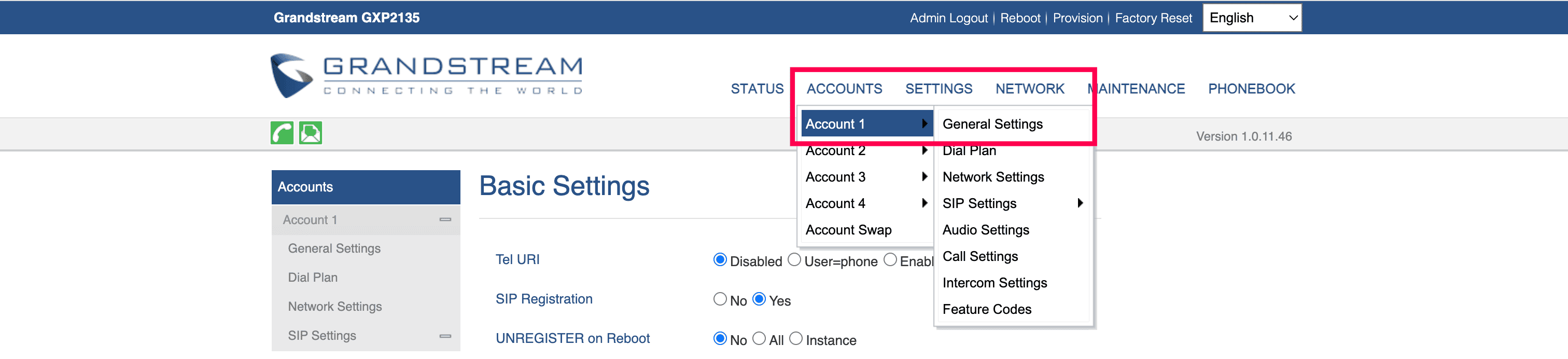Click the green phone call icon
This screenshot has width=1568, height=359.
[x=282, y=132]
